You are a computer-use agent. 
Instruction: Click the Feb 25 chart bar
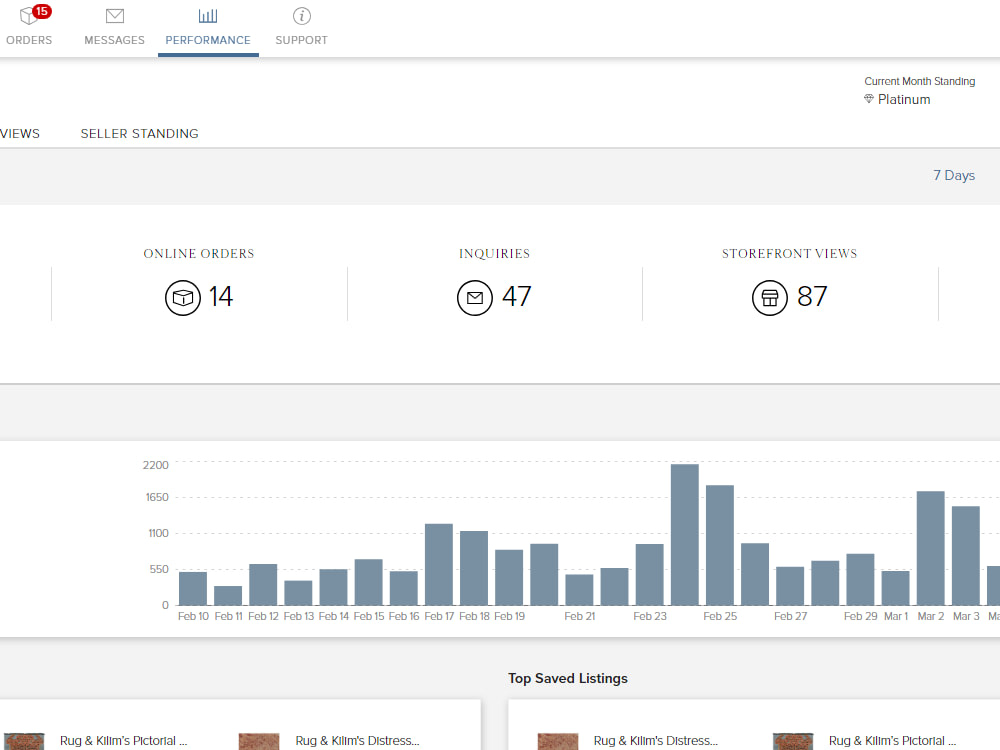720,545
